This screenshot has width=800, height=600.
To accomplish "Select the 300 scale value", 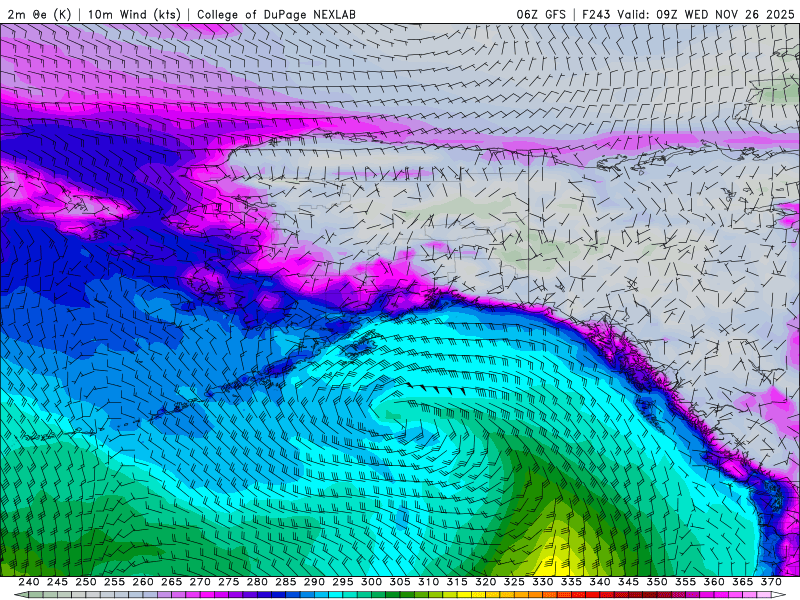I will click(371, 582).
